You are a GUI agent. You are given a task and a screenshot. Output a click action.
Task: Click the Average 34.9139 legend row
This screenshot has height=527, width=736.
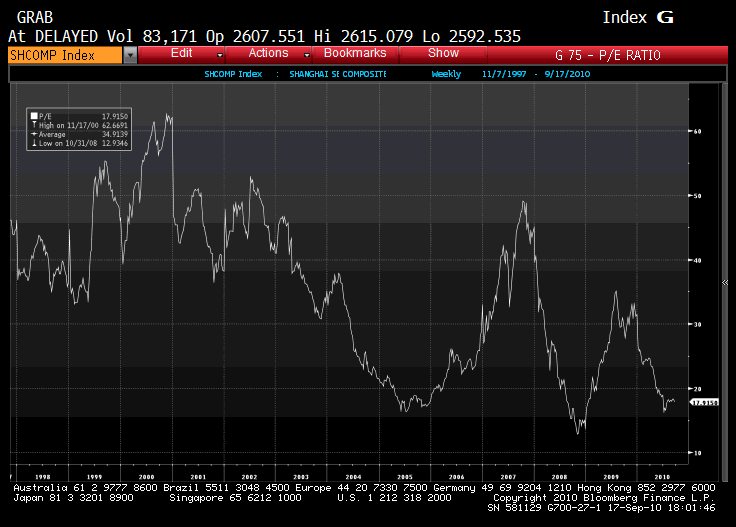tap(79, 134)
